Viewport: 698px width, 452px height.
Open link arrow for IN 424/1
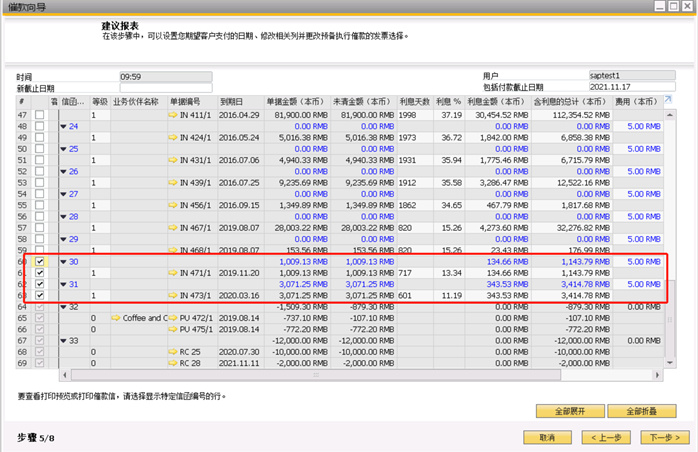point(173,138)
